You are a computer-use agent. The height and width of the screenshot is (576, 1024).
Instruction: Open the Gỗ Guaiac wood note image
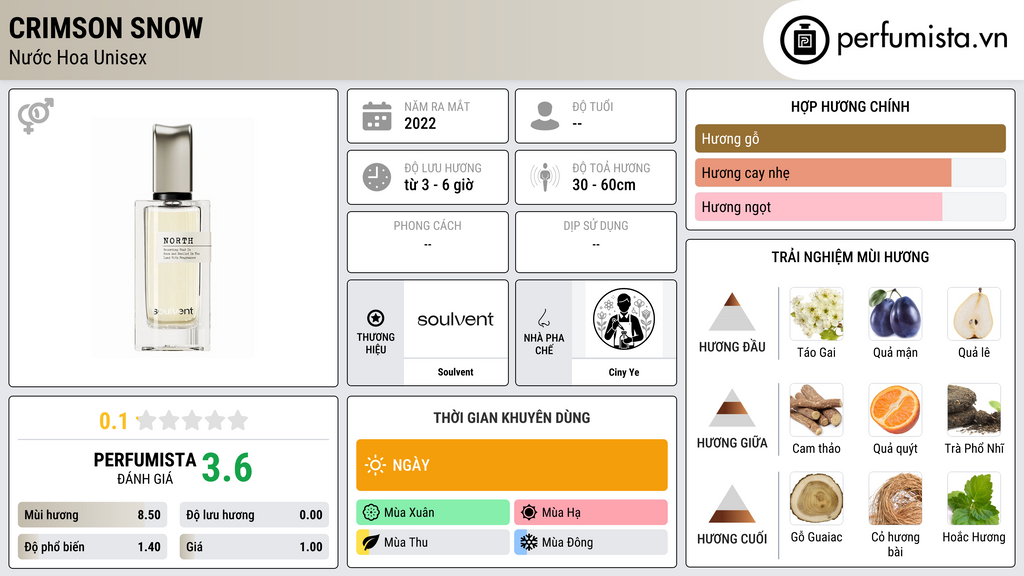pyautogui.click(x=816, y=499)
